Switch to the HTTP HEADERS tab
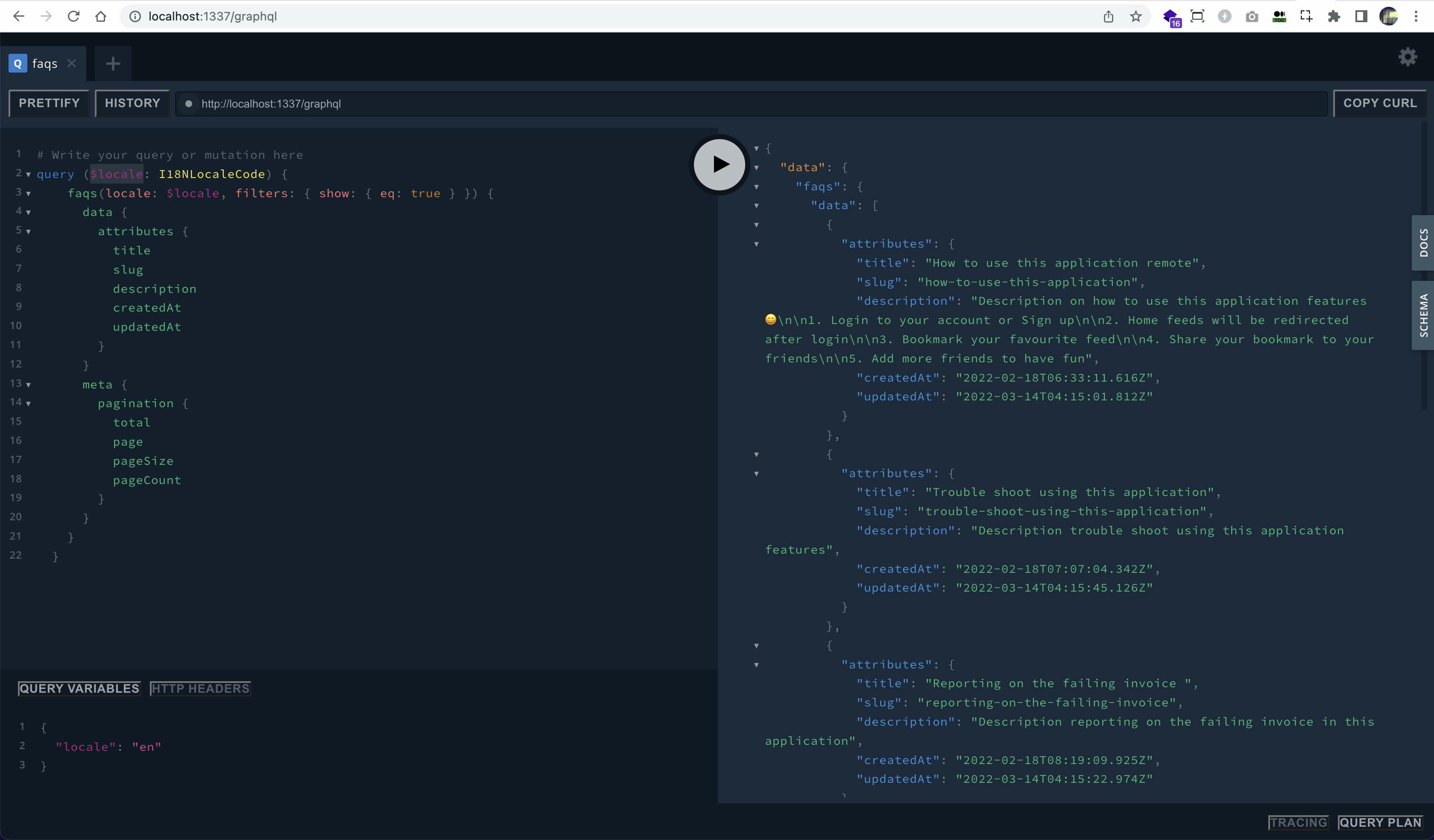 (200, 688)
